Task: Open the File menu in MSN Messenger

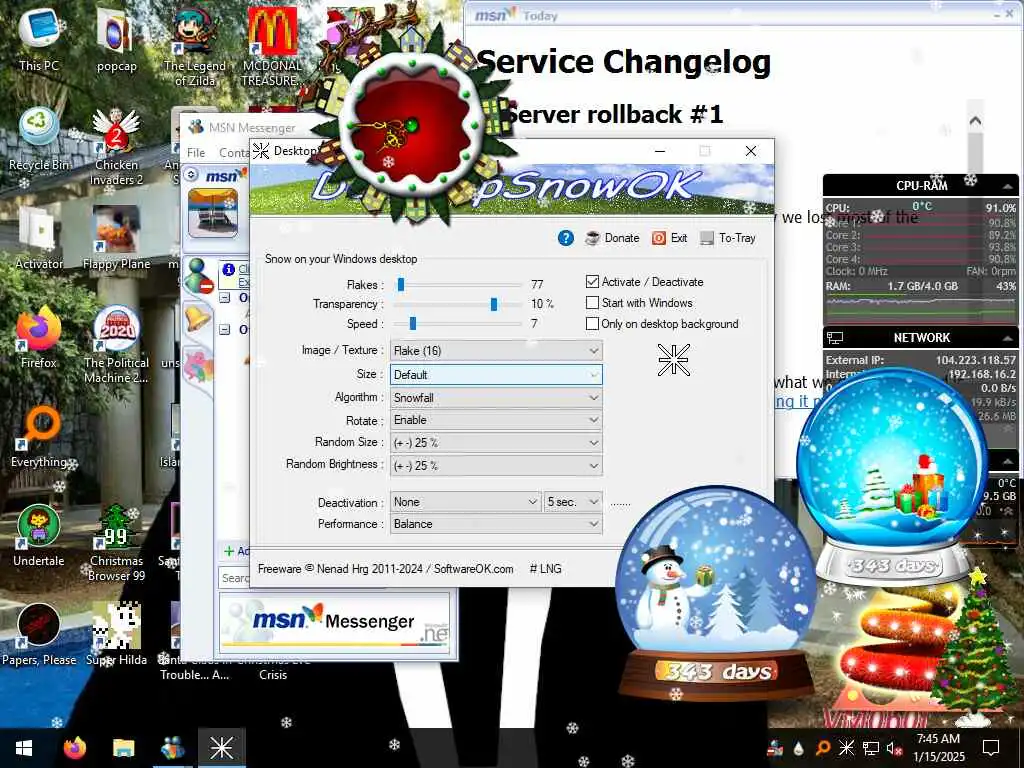Action: coord(196,153)
